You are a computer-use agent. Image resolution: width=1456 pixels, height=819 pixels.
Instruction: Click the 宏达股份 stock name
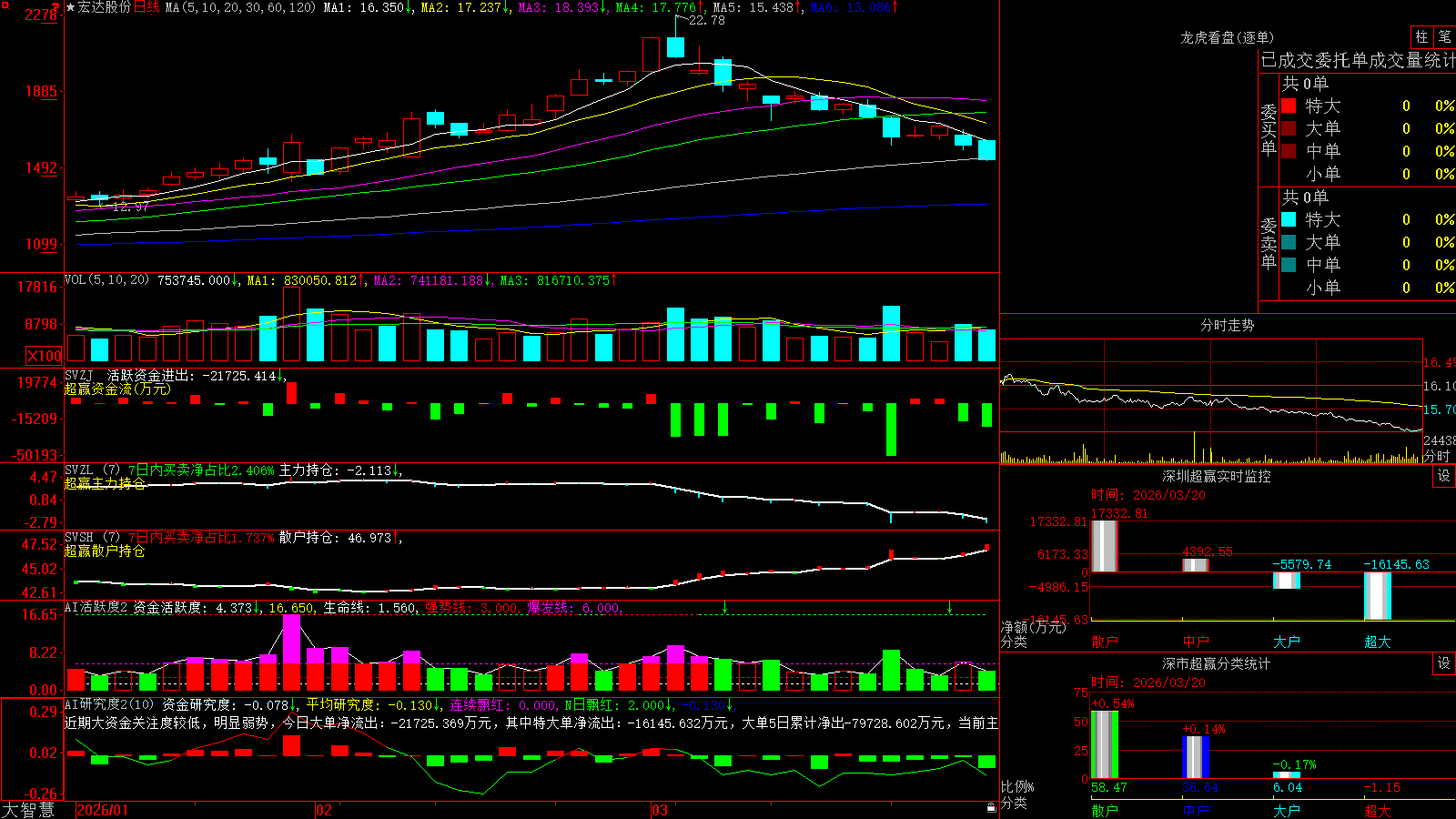click(105, 7)
